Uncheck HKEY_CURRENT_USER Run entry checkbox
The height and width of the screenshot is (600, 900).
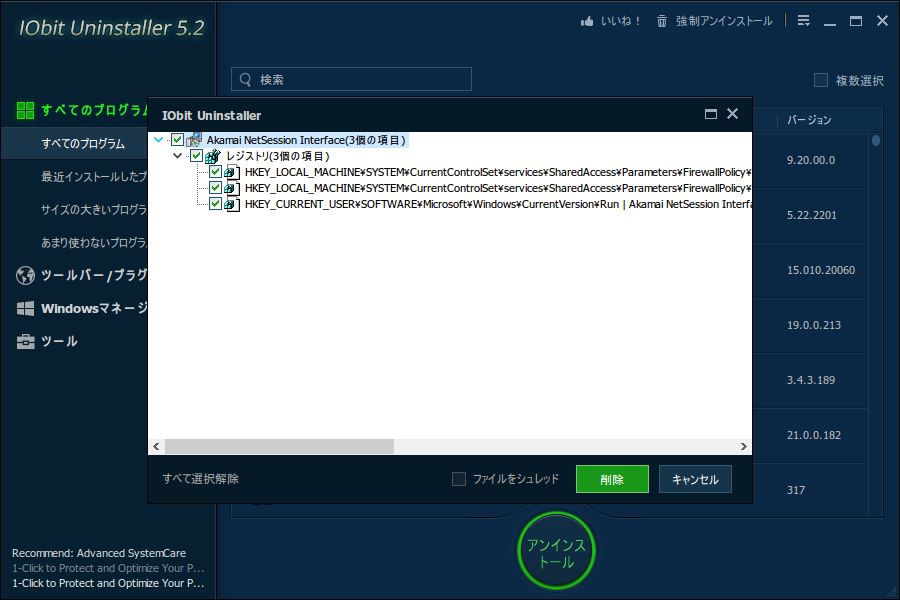click(x=215, y=204)
